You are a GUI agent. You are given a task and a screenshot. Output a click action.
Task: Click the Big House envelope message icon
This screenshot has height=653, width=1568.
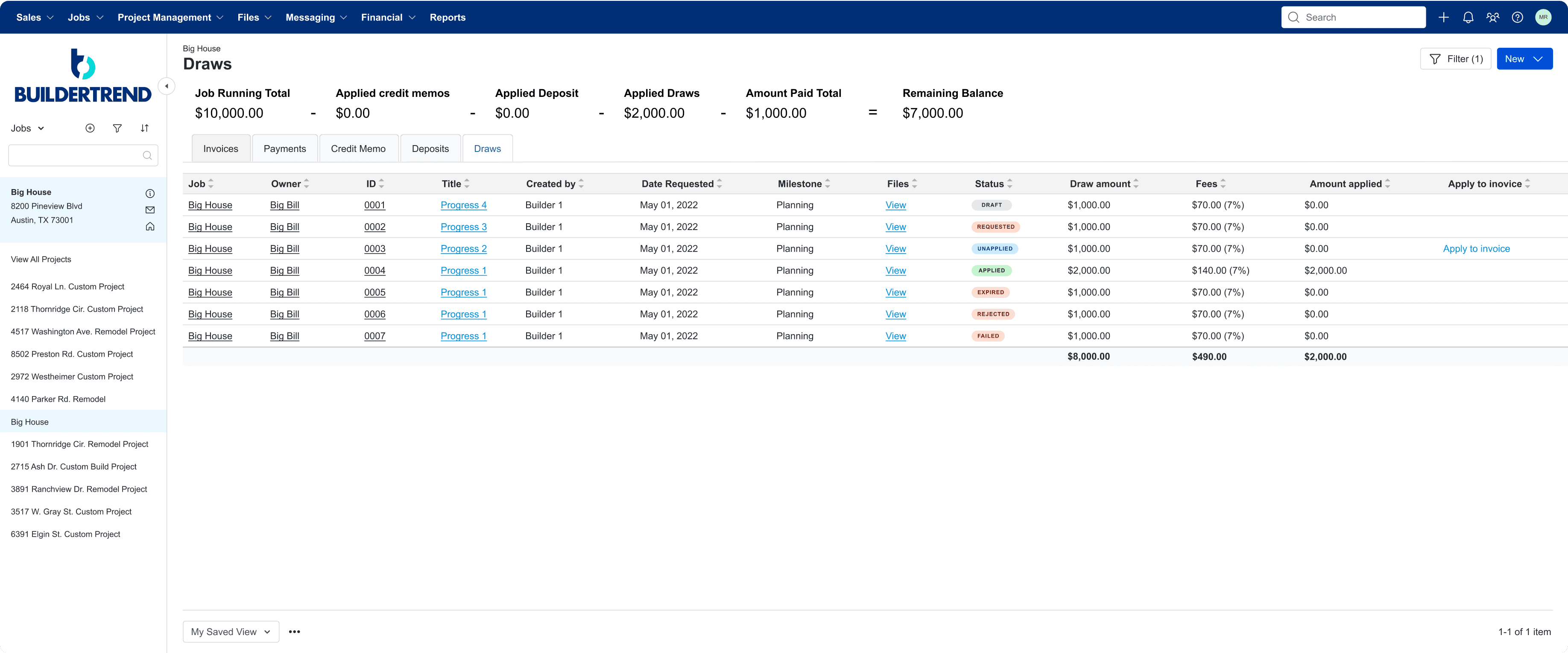pyautogui.click(x=150, y=210)
